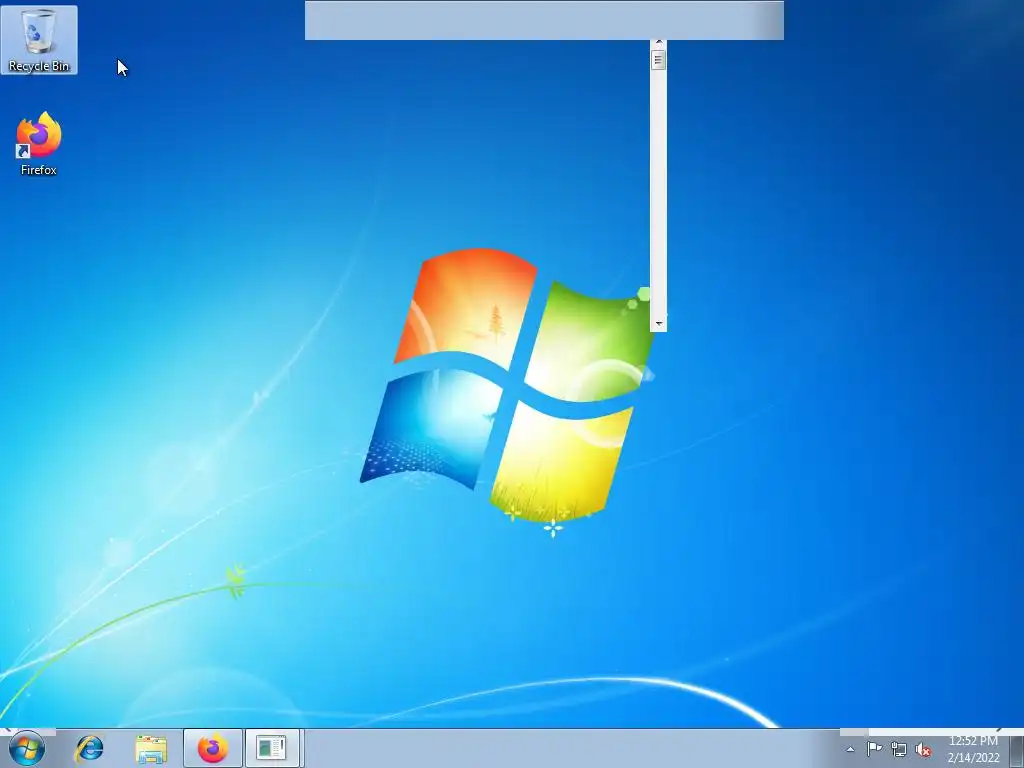Show hidden system tray icons
The width and height of the screenshot is (1024, 768).
point(850,749)
